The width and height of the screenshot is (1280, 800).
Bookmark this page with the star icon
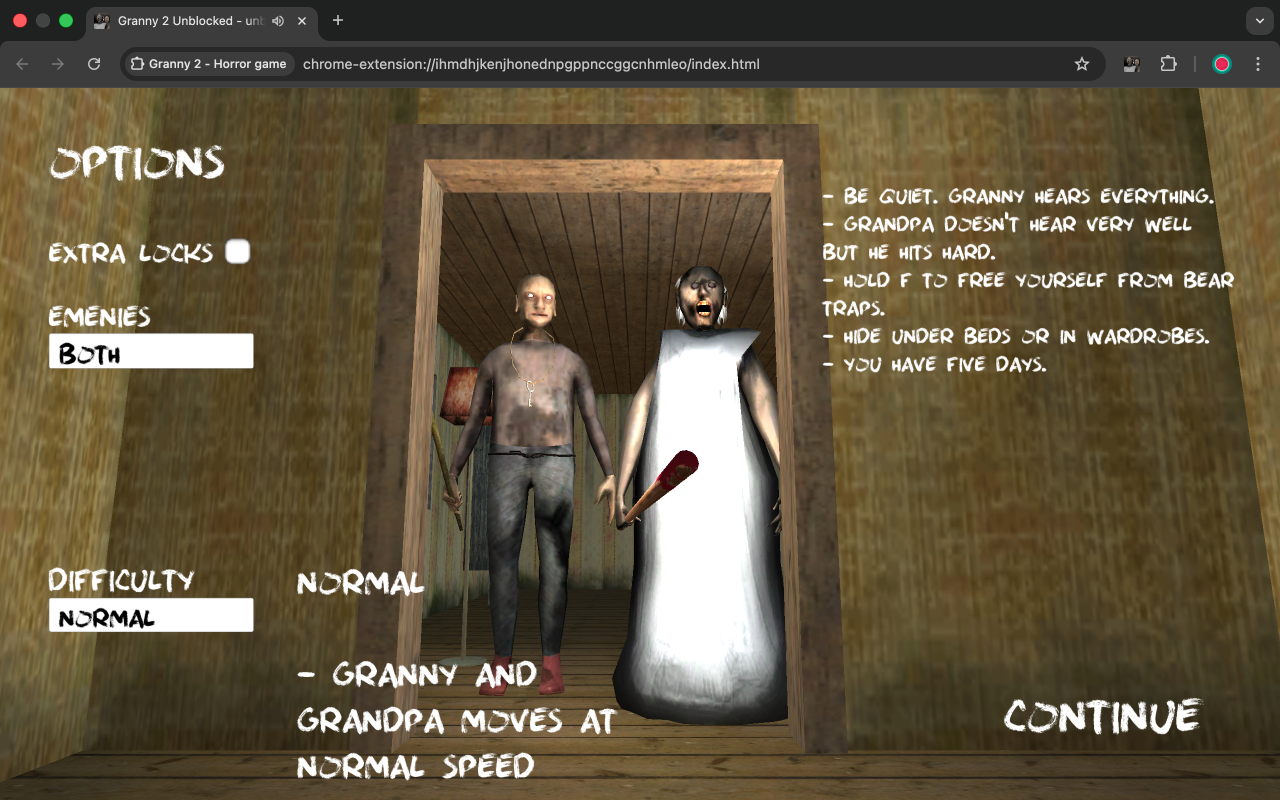point(1082,64)
